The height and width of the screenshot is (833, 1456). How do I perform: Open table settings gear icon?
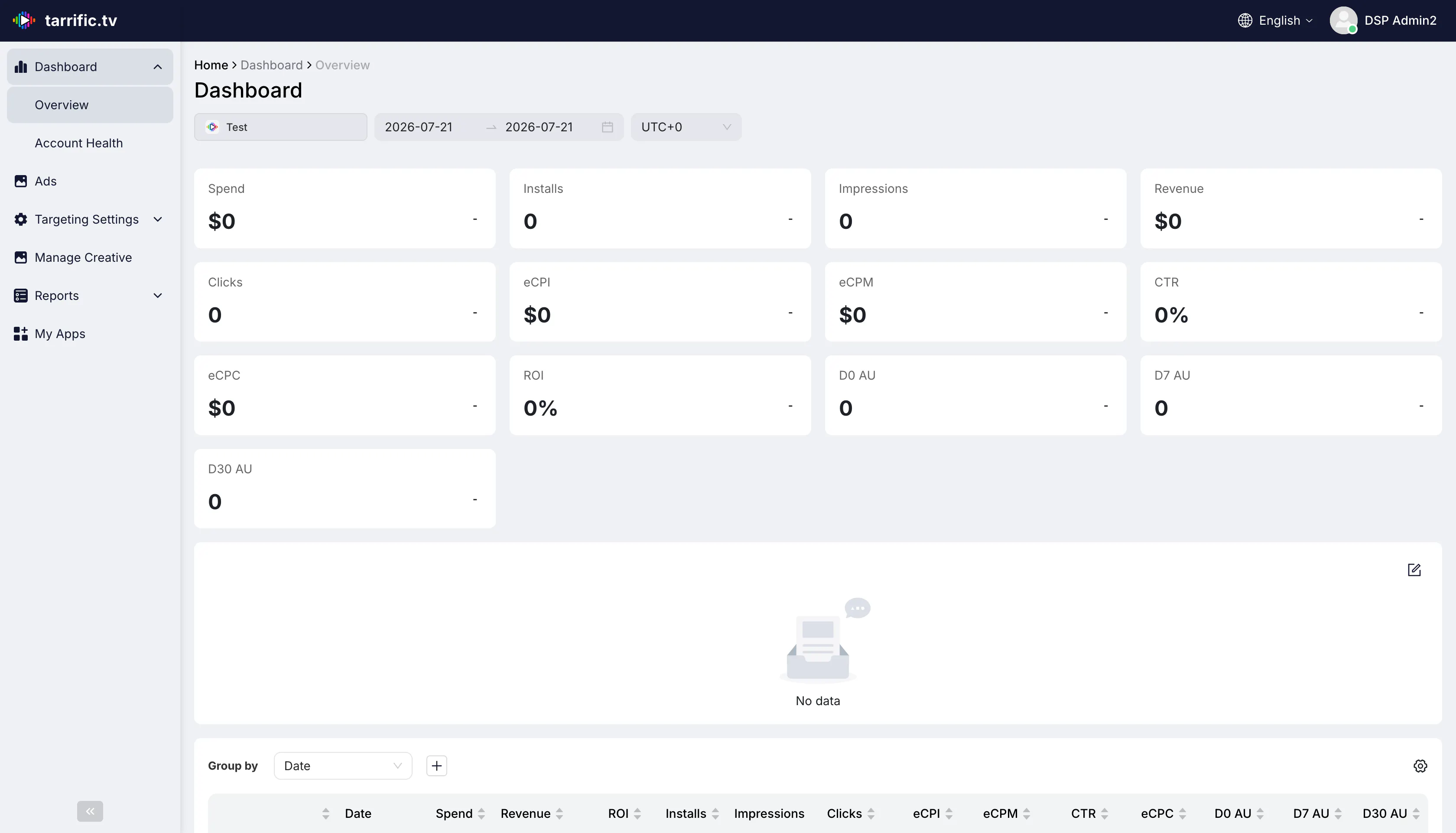tap(1420, 765)
